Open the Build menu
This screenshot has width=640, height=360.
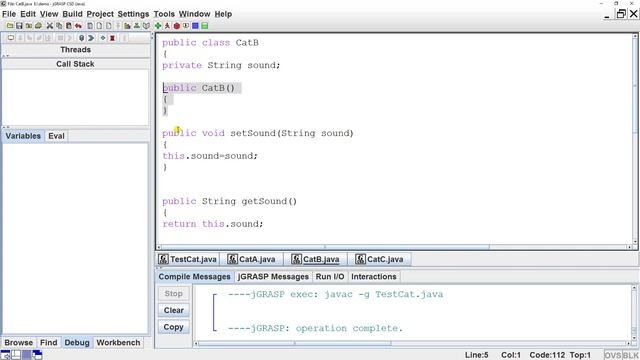click(72, 14)
